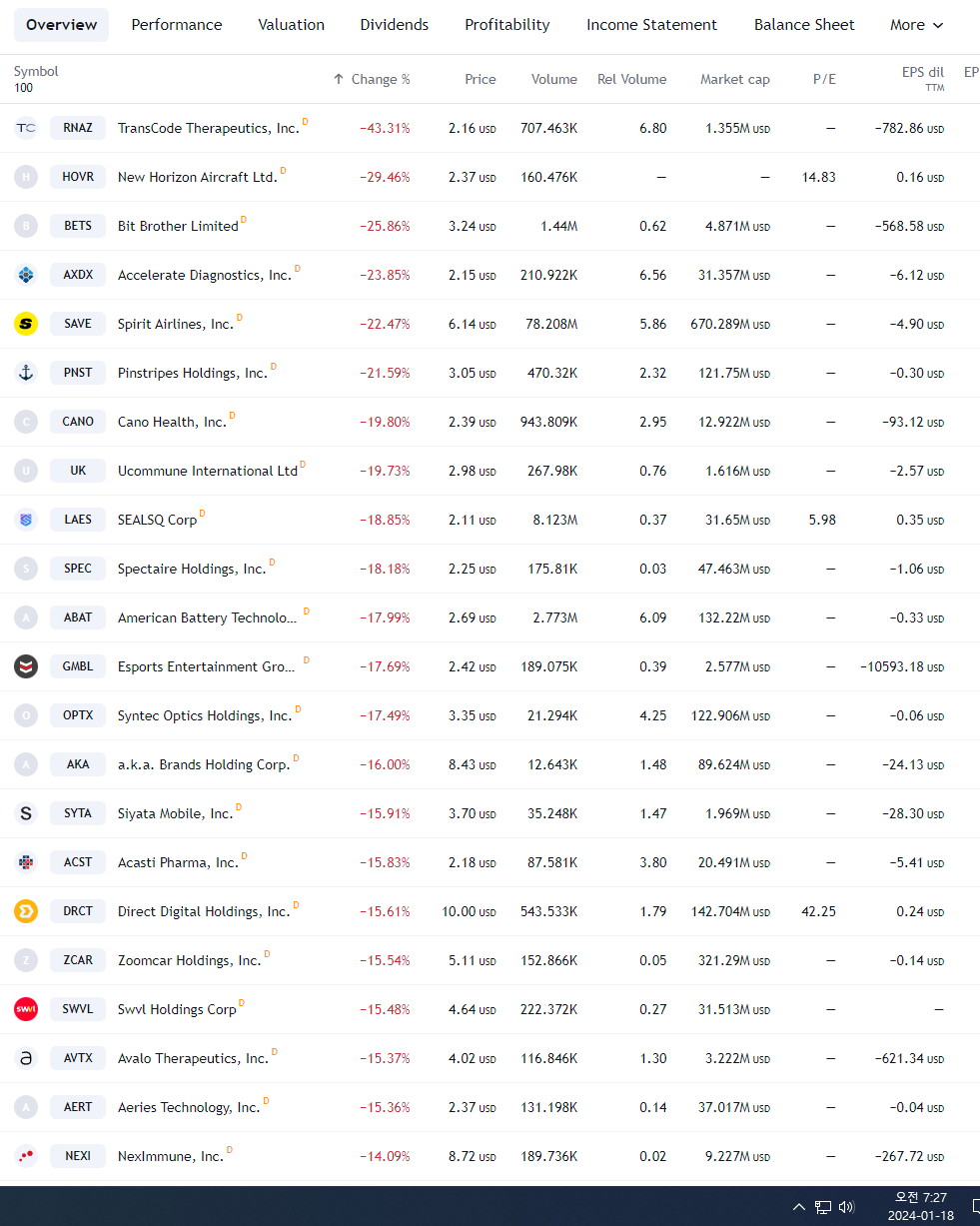Open Pinstripes Holdings, Inc. company link
The height and width of the screenshot is (1226, 980).
coord(193,374)
